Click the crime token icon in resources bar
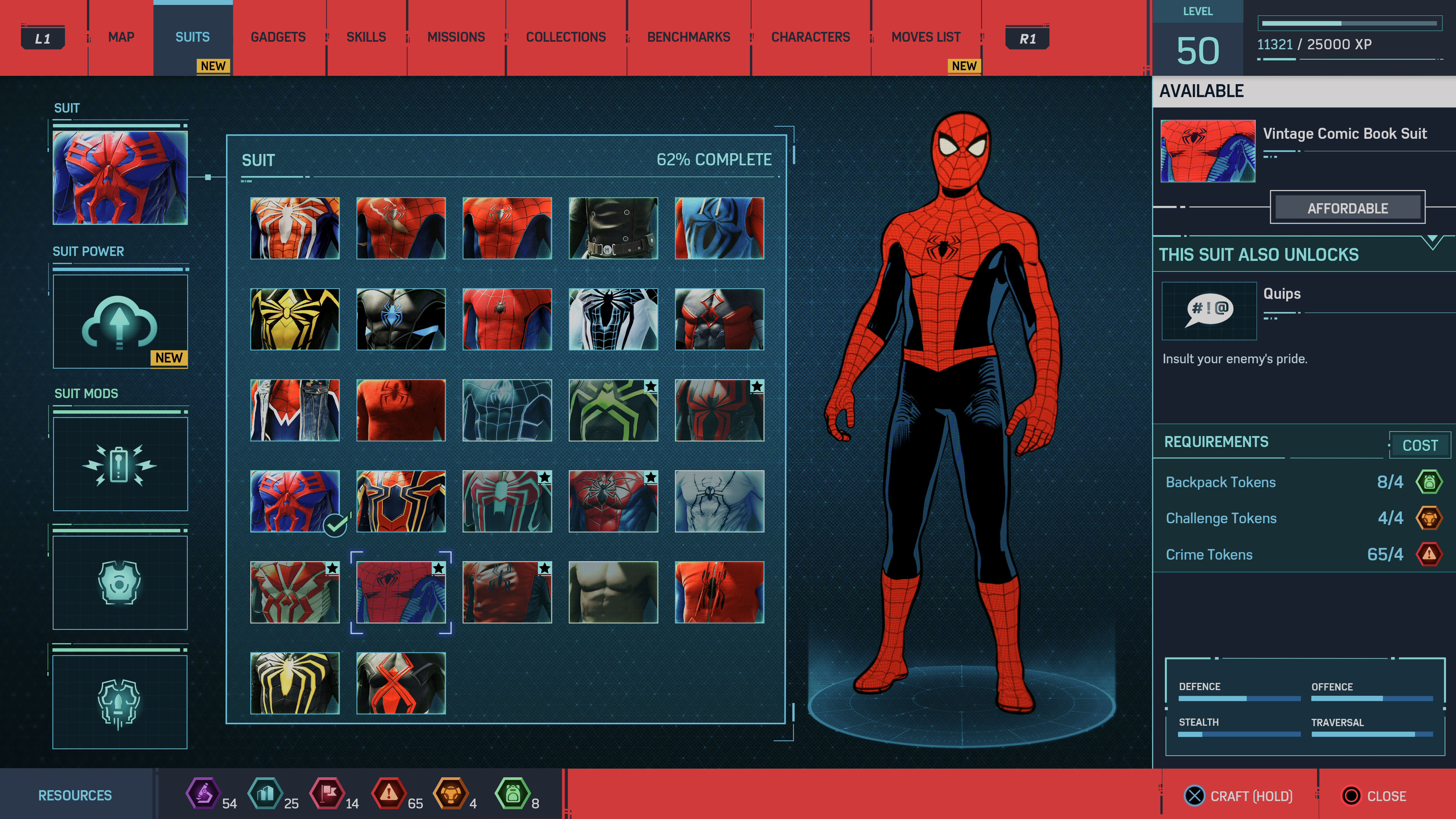Image resolution: width=1456 pixels, height=819 pixels. [x=389, y=793]
